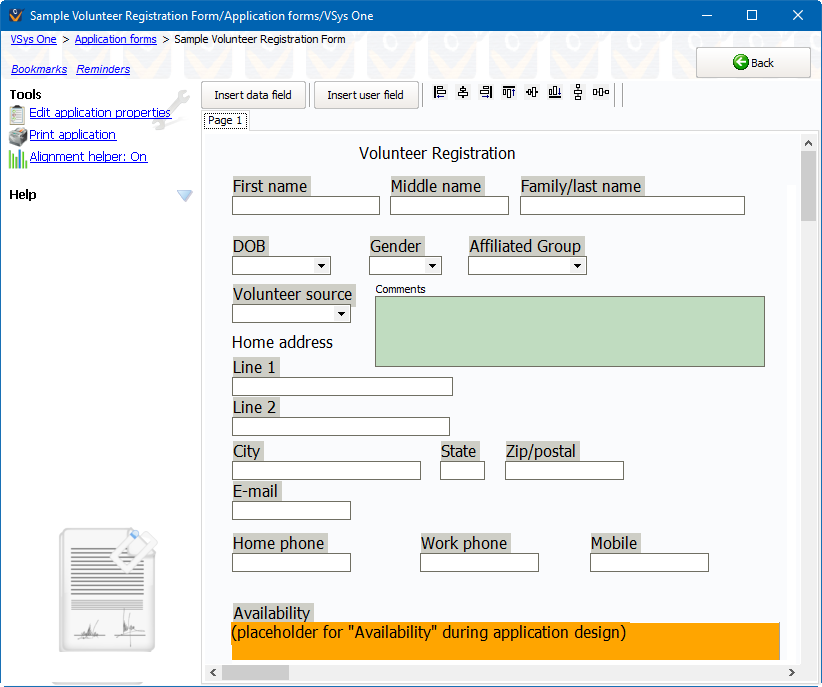This screenshot has height=687, width=822.
Task: Collapse the Help section
Action: 185,195
